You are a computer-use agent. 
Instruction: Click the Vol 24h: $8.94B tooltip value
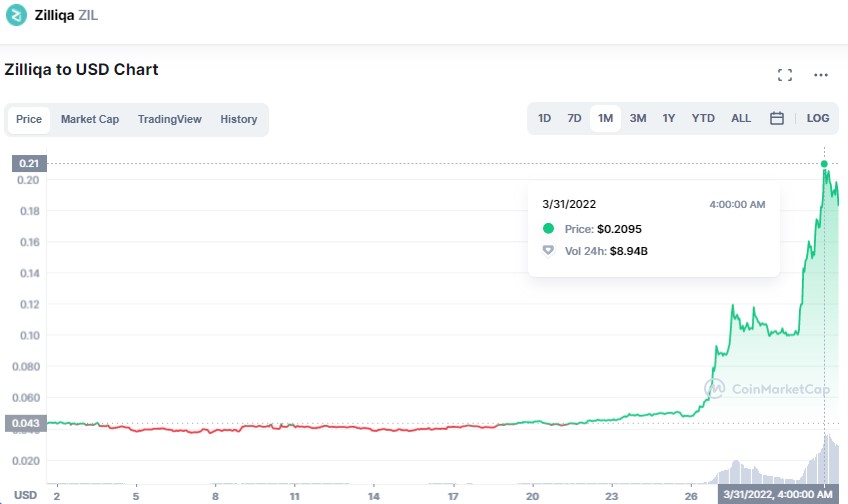click(x=628, y=251)
